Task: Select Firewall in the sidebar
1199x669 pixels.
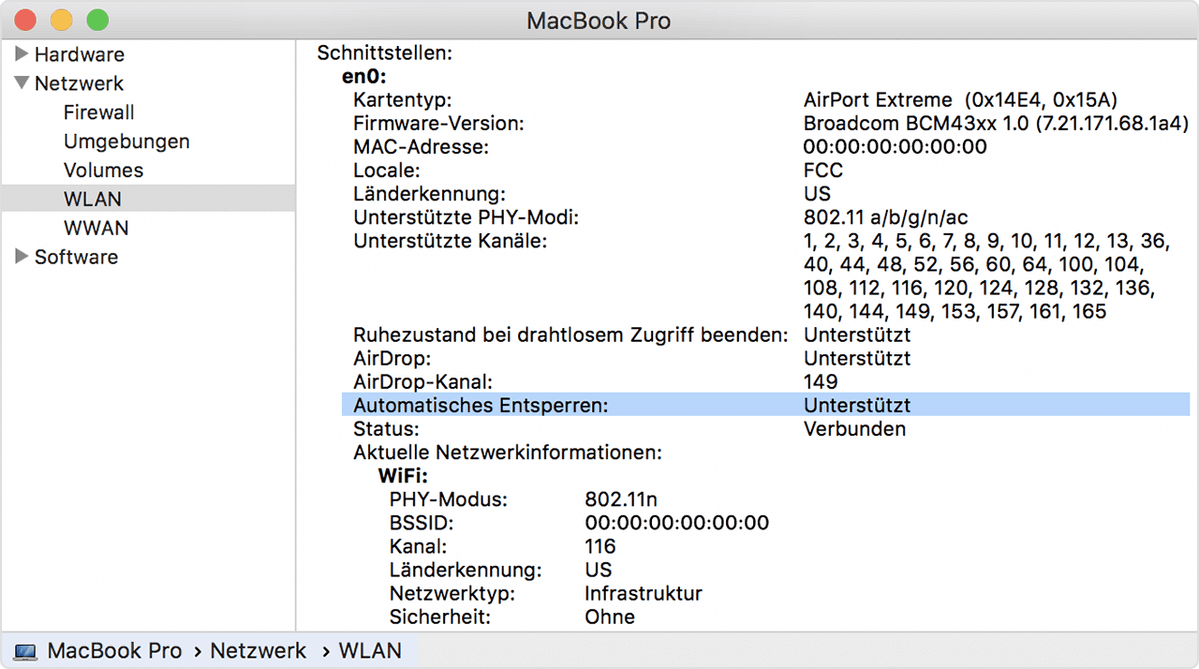Action: pyautogui.click(x=98, y=113)
